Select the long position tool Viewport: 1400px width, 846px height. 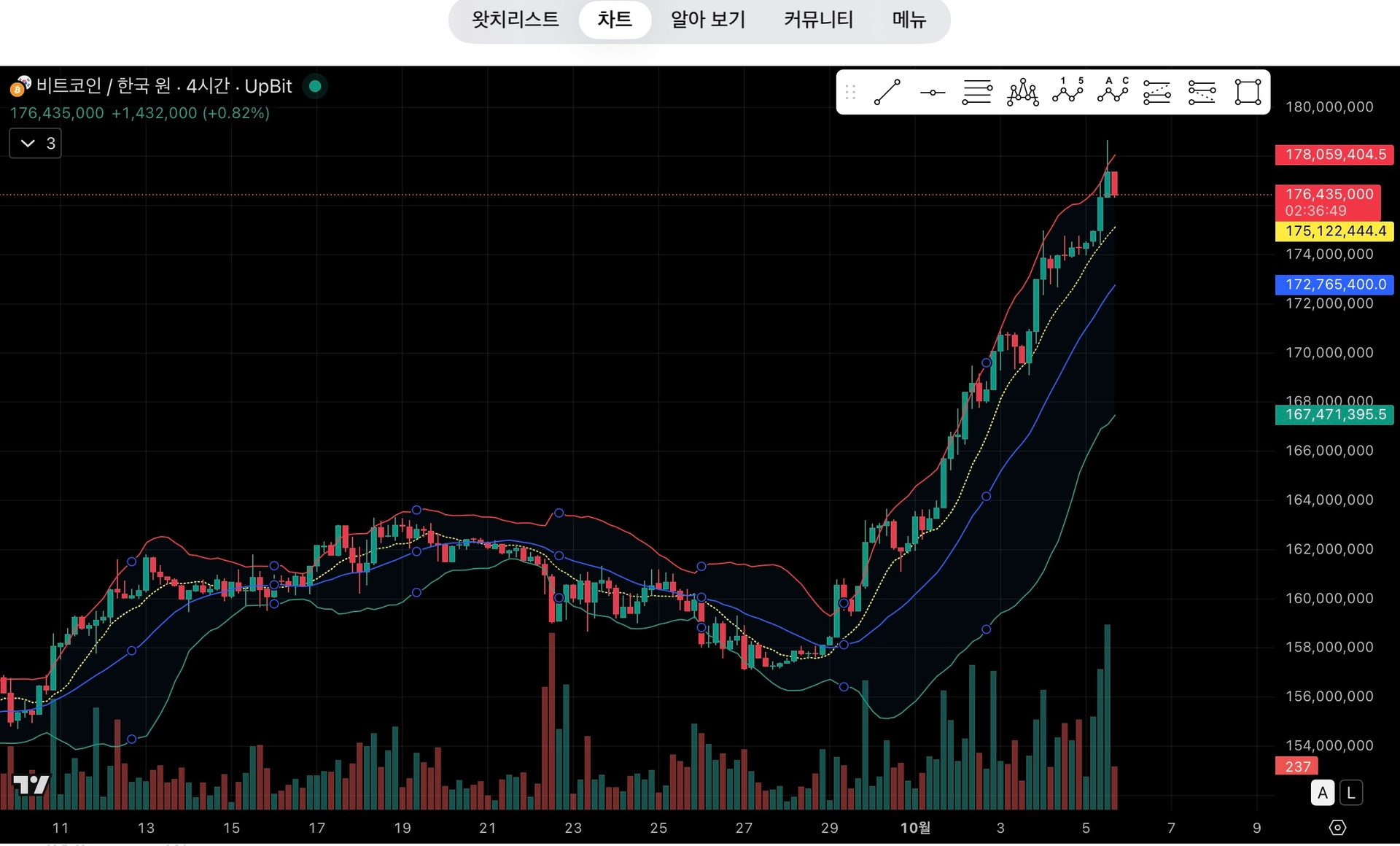point(1157,93)
